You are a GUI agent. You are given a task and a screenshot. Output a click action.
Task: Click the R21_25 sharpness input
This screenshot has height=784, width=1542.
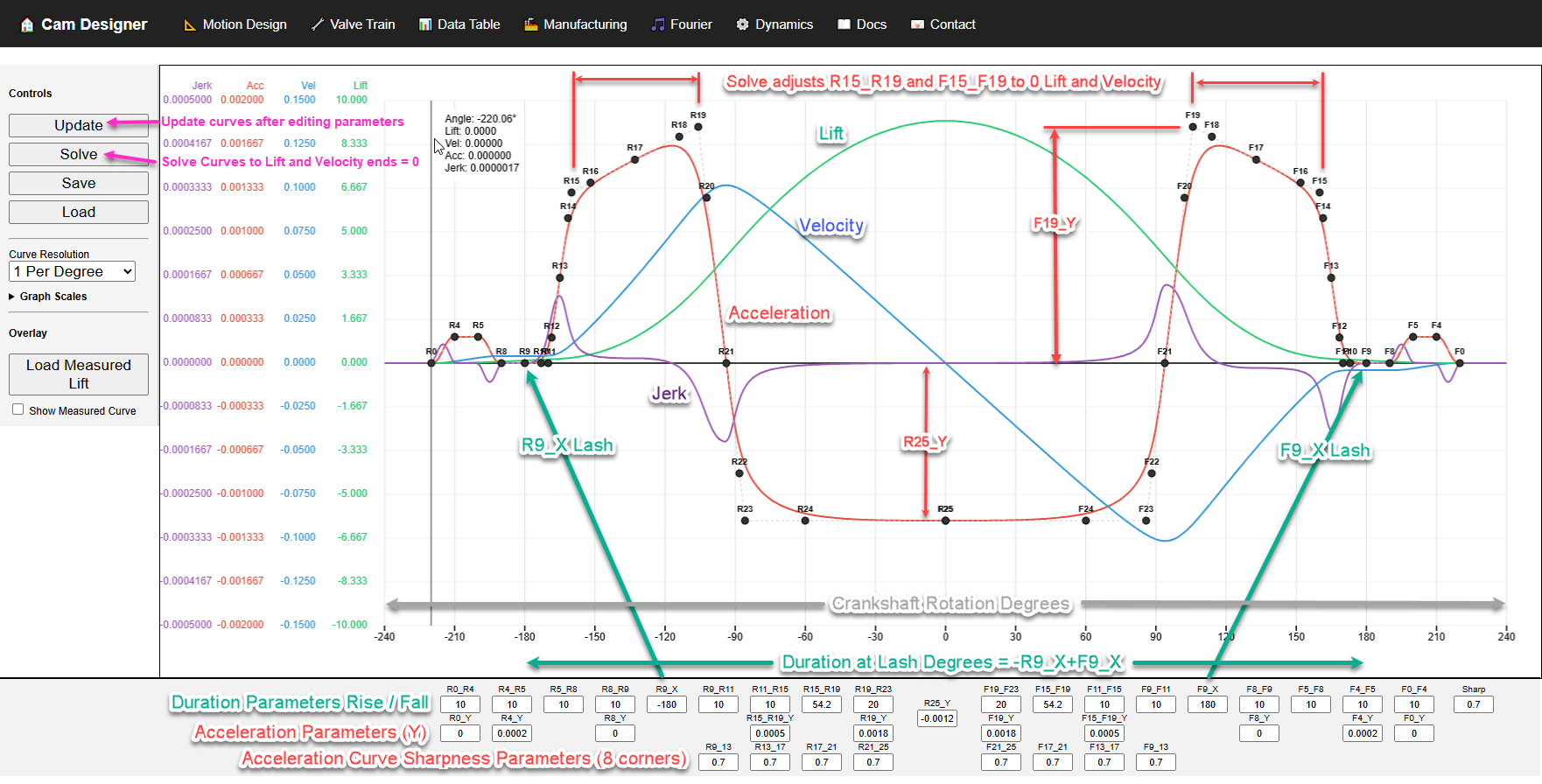[873, 762]
